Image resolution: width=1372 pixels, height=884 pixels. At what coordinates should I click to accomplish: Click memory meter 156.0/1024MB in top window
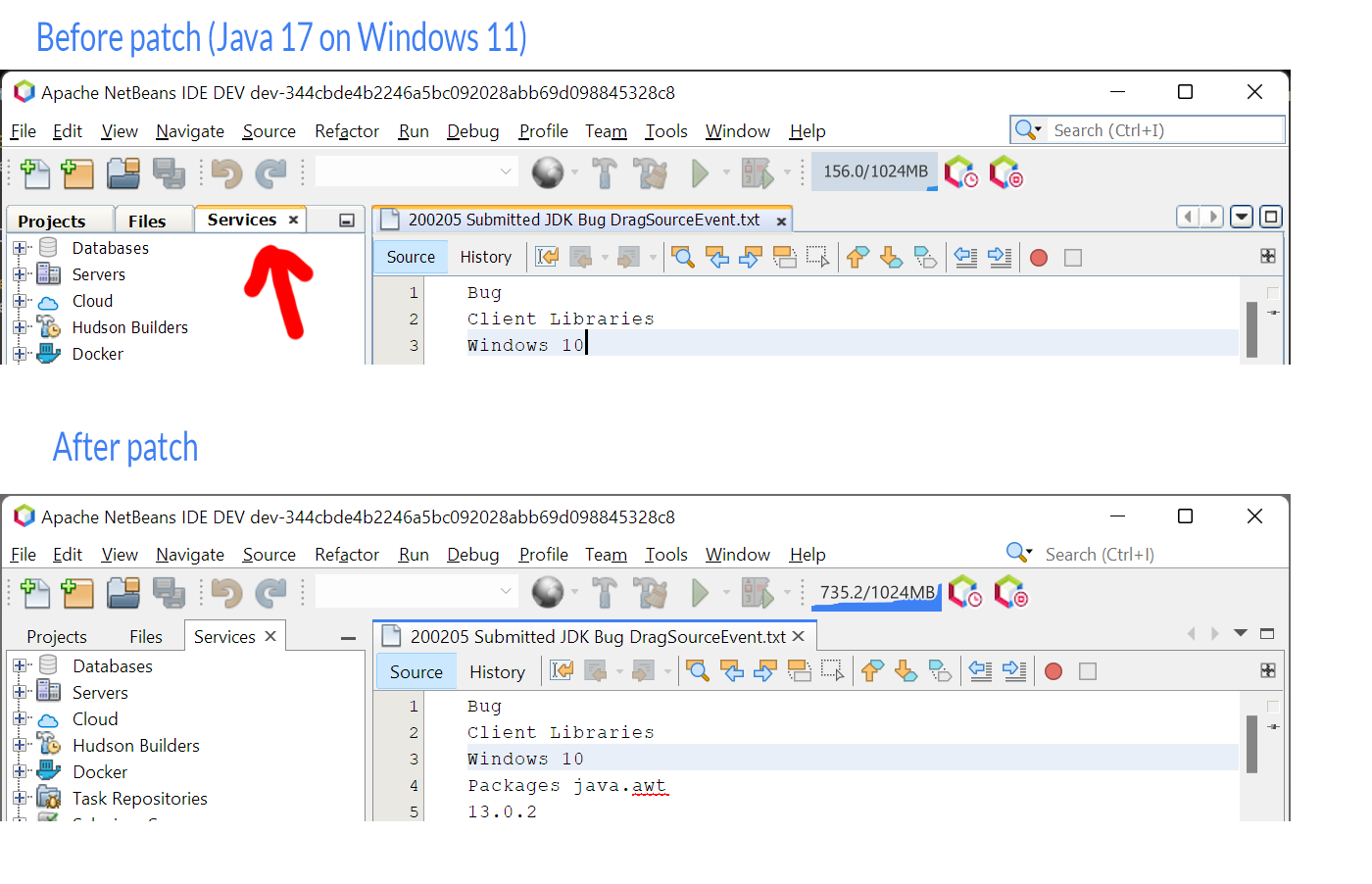click(x=875, y=172)
